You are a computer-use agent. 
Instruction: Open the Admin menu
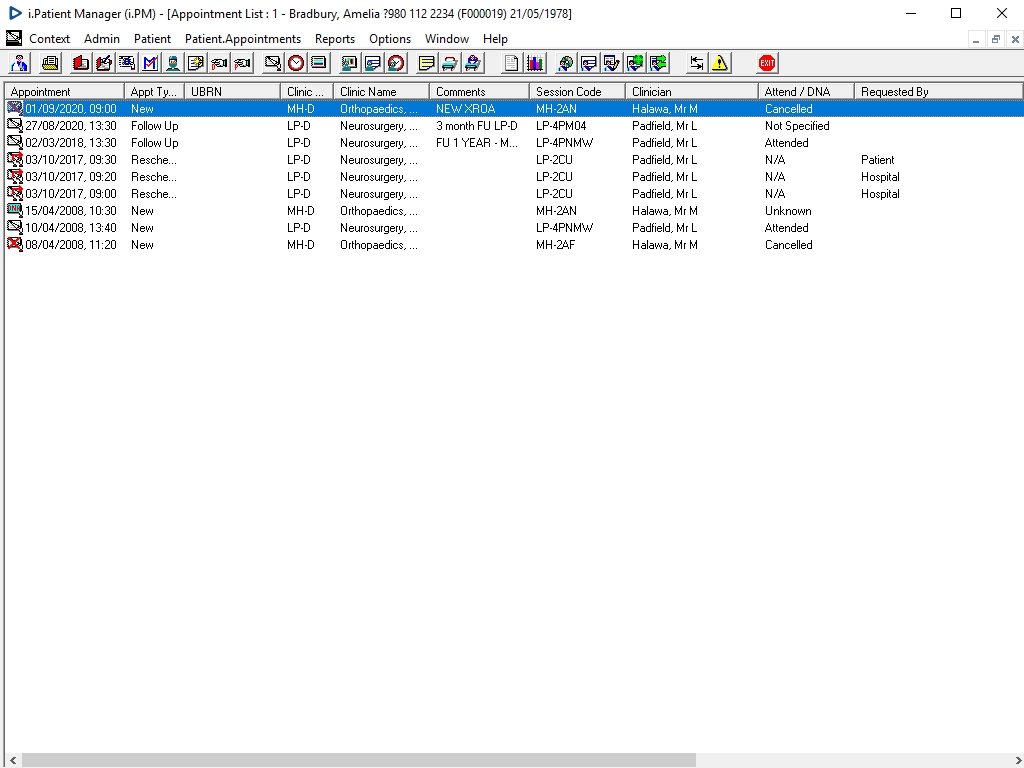102,39
